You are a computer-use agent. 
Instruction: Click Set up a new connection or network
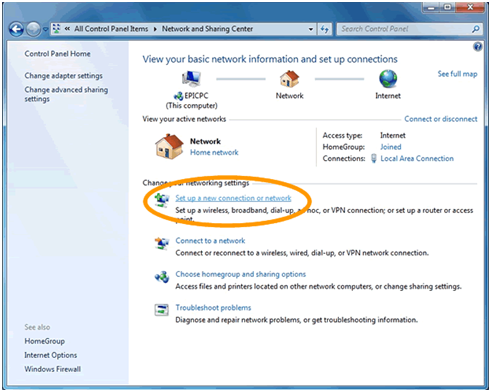233,198
